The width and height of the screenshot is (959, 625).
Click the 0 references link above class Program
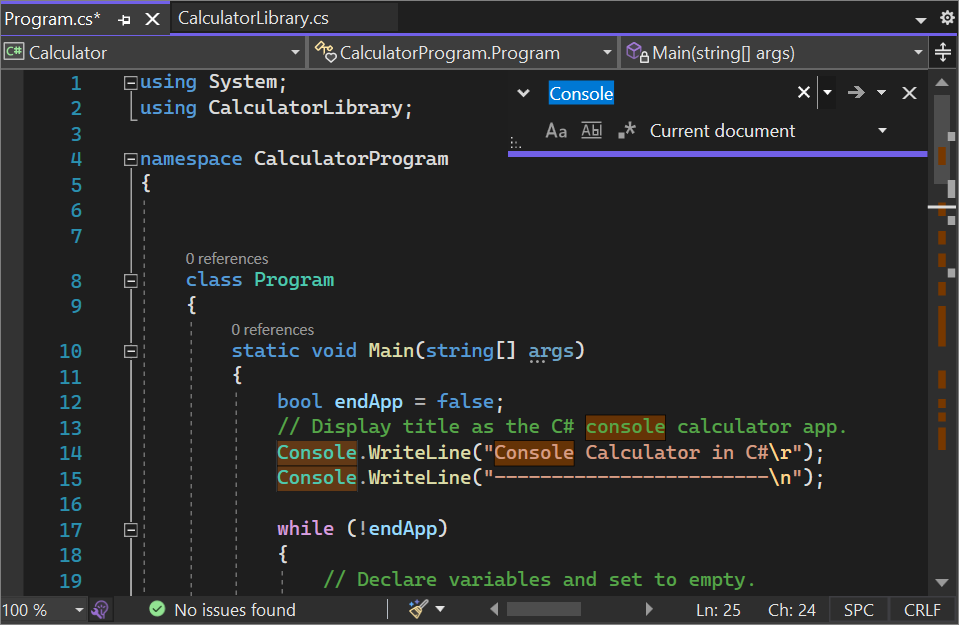click(x=227, y=258)
